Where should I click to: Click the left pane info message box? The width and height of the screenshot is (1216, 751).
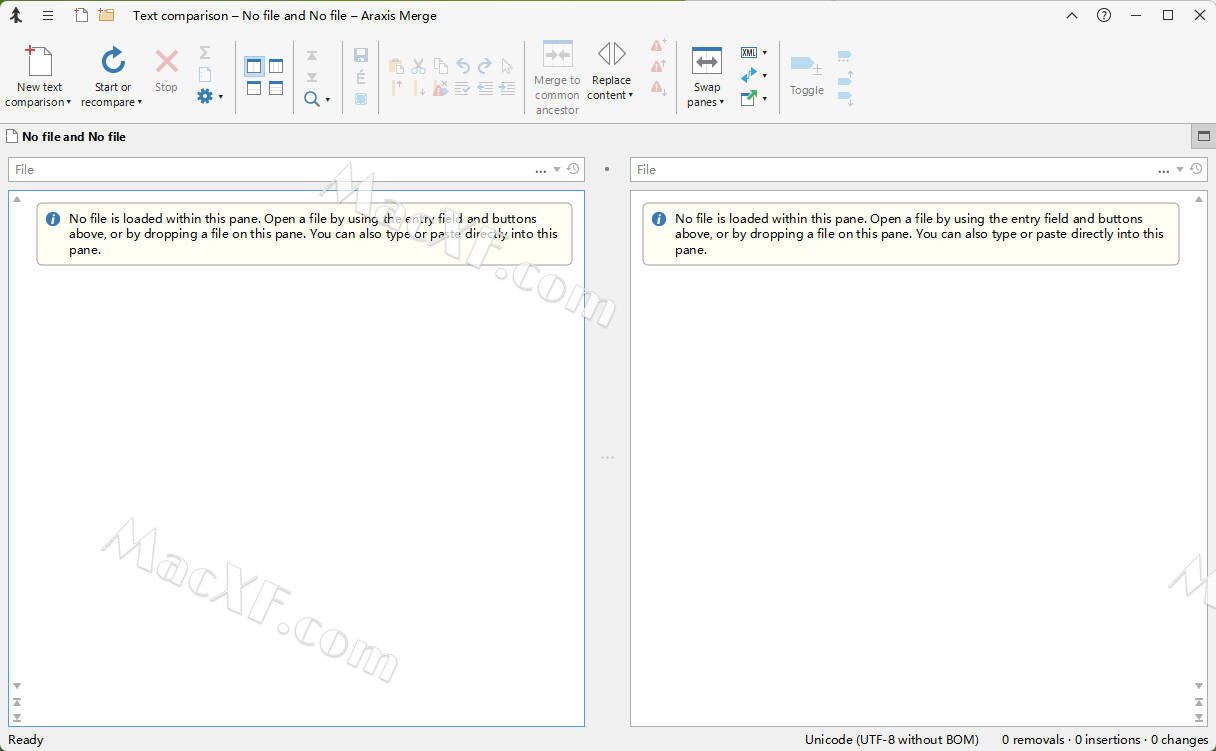tap(304, 234)
